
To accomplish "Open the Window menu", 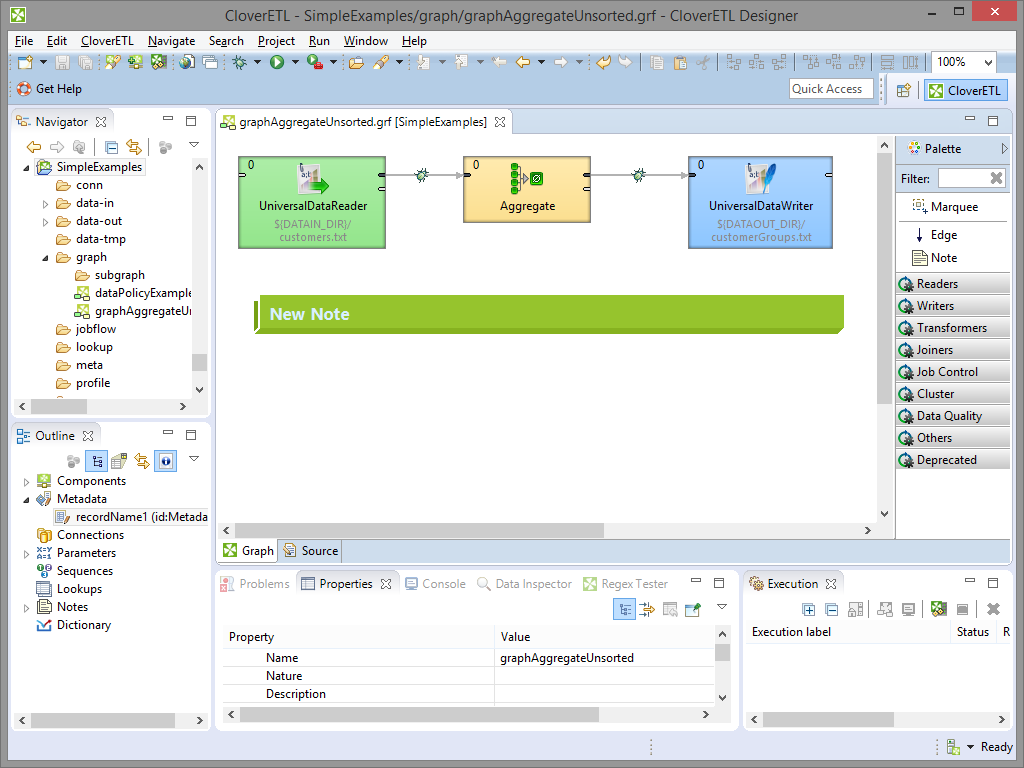I will tap(366, 40).
